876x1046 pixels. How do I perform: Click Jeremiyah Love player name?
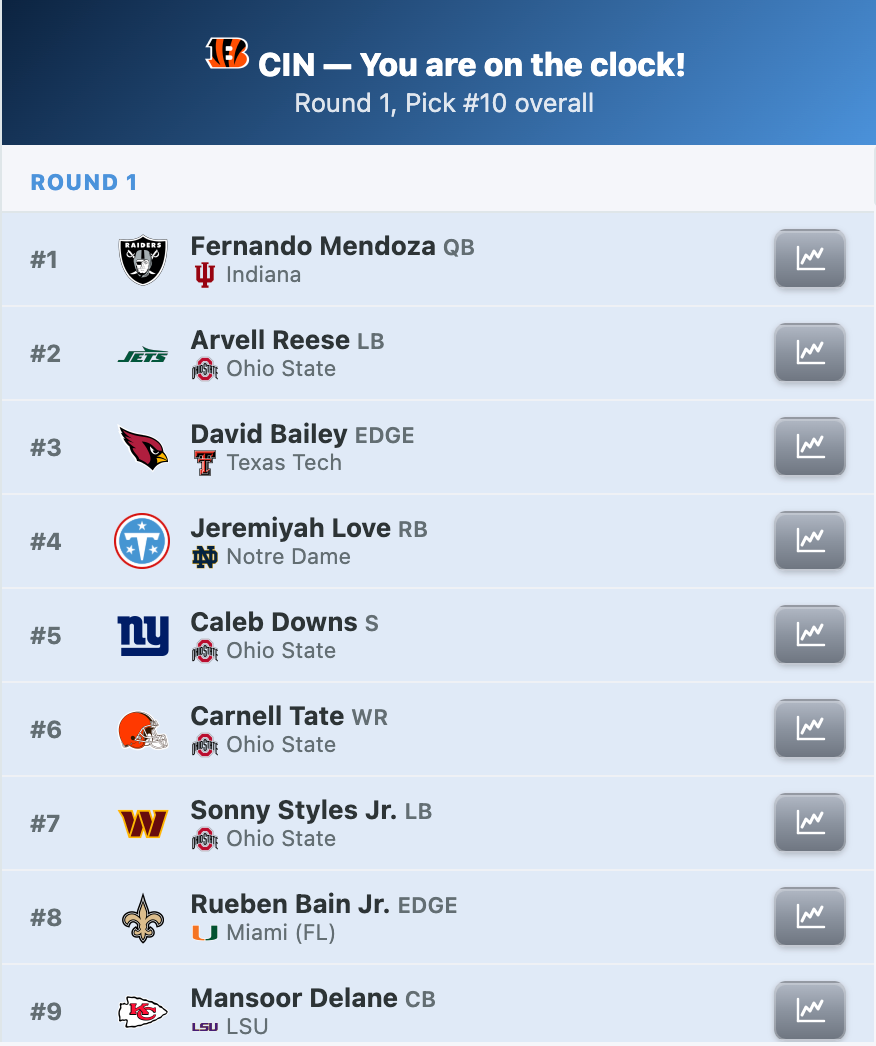click(x=291, y=528)
